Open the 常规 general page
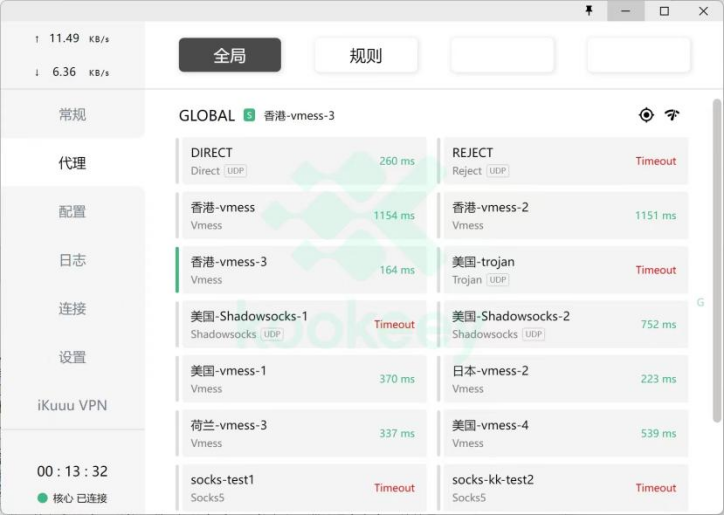 click(x=72, y=114)
